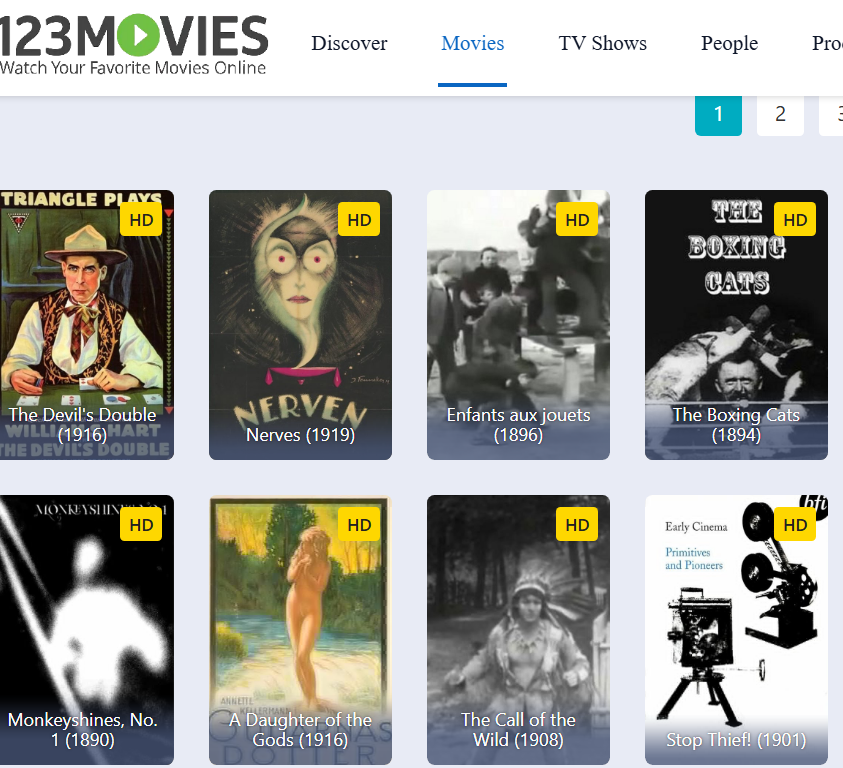Jump to page 2 of results
Image resolution: width=843 pixels, height=768 pixels.
(780, 114)
